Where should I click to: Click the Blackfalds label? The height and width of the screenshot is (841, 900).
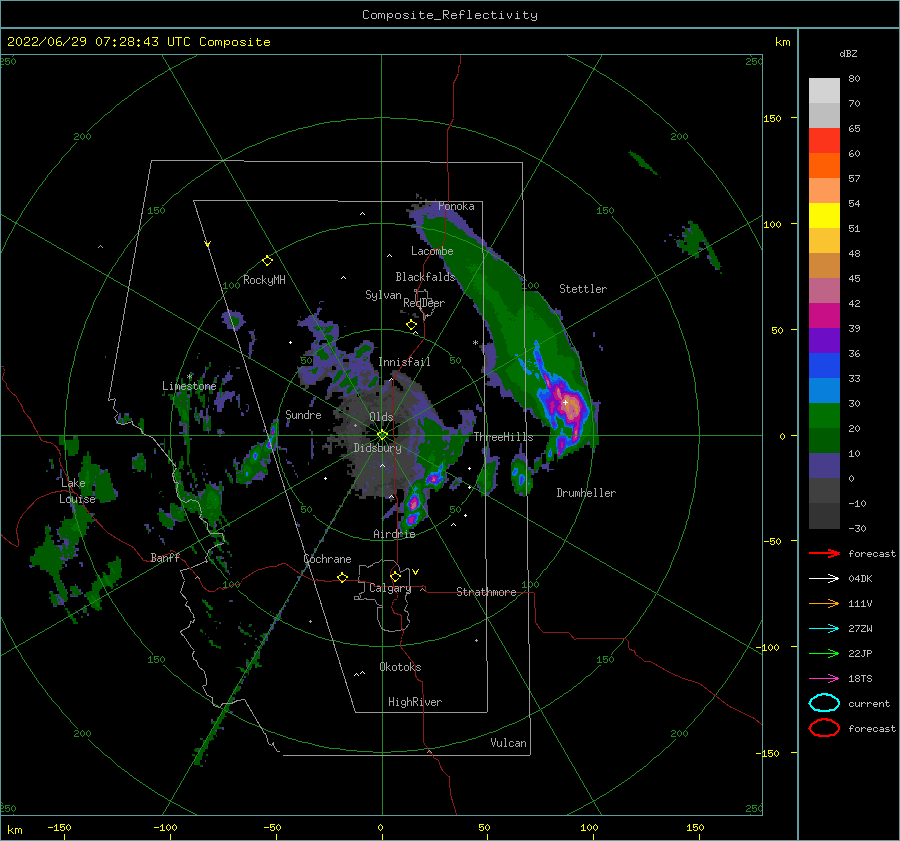point(425,277)
